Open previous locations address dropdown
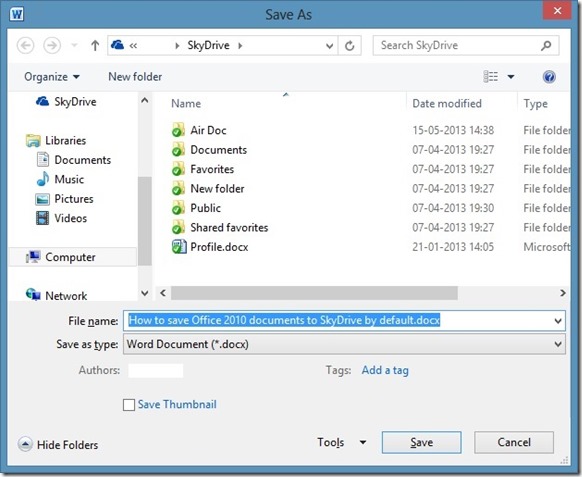Screen dimensions: 582x477 (x=329, y=46)
